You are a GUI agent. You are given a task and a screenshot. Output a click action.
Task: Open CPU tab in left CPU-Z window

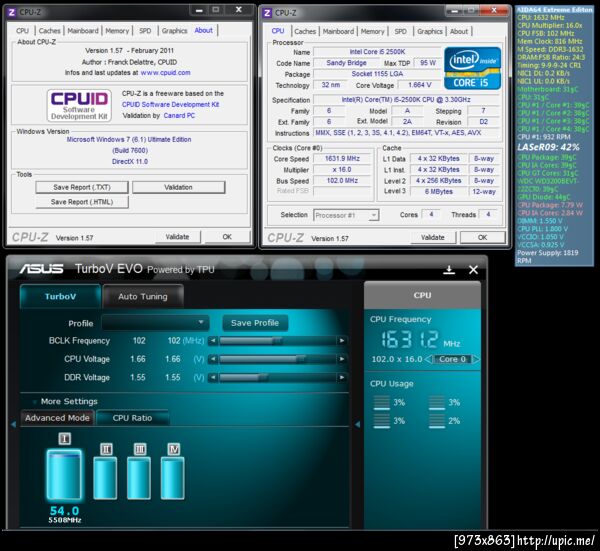point(22,31)
